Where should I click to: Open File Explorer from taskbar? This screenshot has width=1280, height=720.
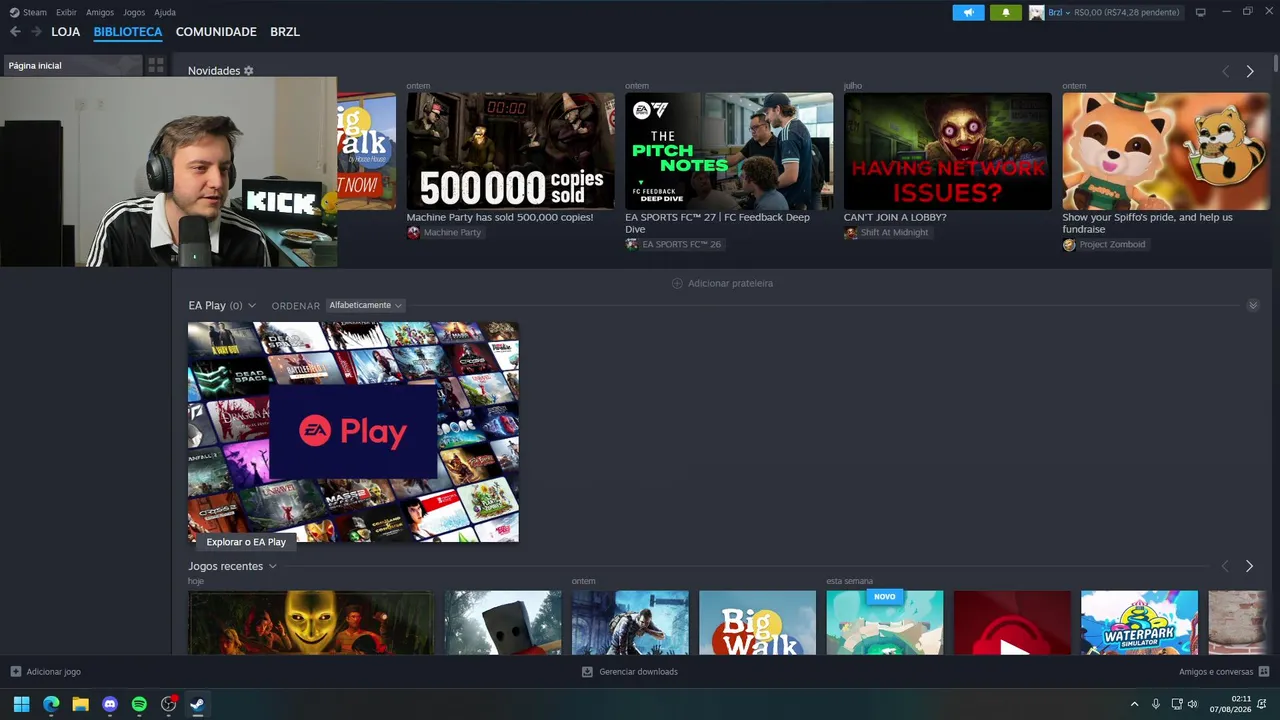click(80, 704)
